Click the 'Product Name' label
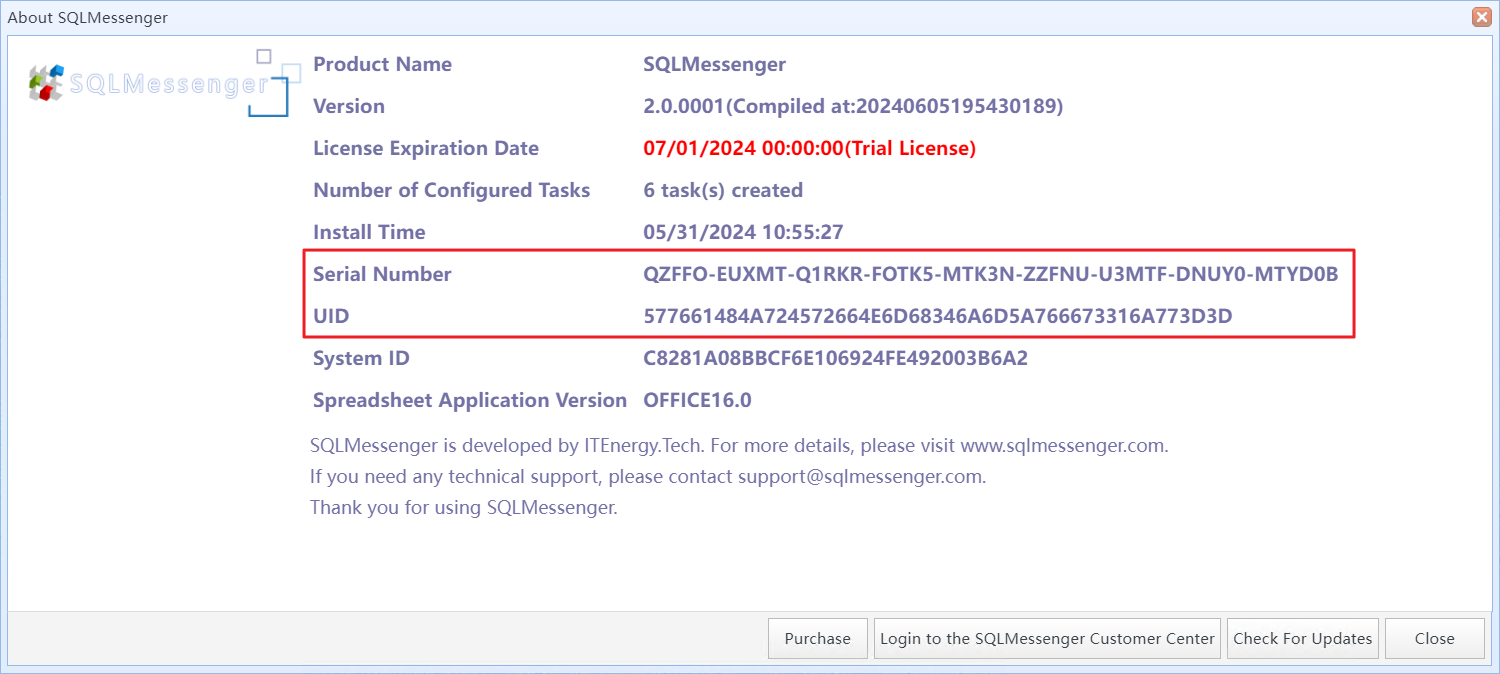The width and height of the screenshot is (1500, 674). tap(382, 64)
